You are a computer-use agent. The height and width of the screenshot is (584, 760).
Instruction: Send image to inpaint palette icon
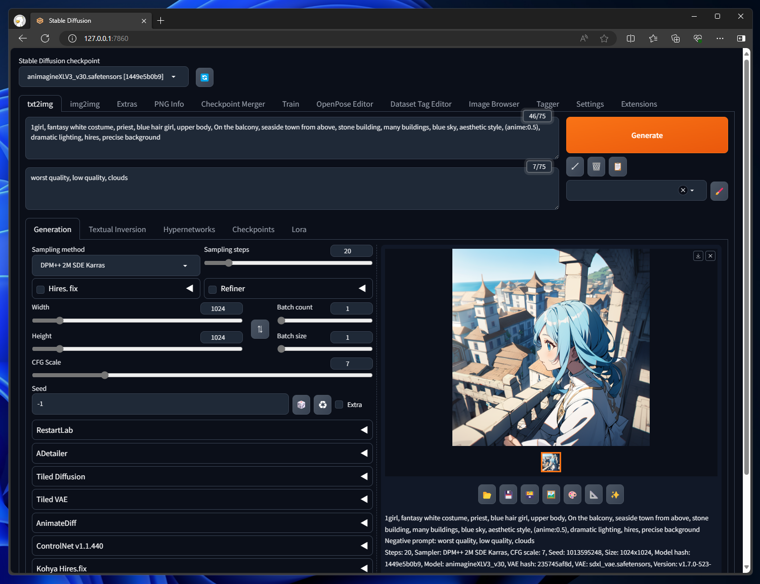pyautogui.click(x=572, y=495)
